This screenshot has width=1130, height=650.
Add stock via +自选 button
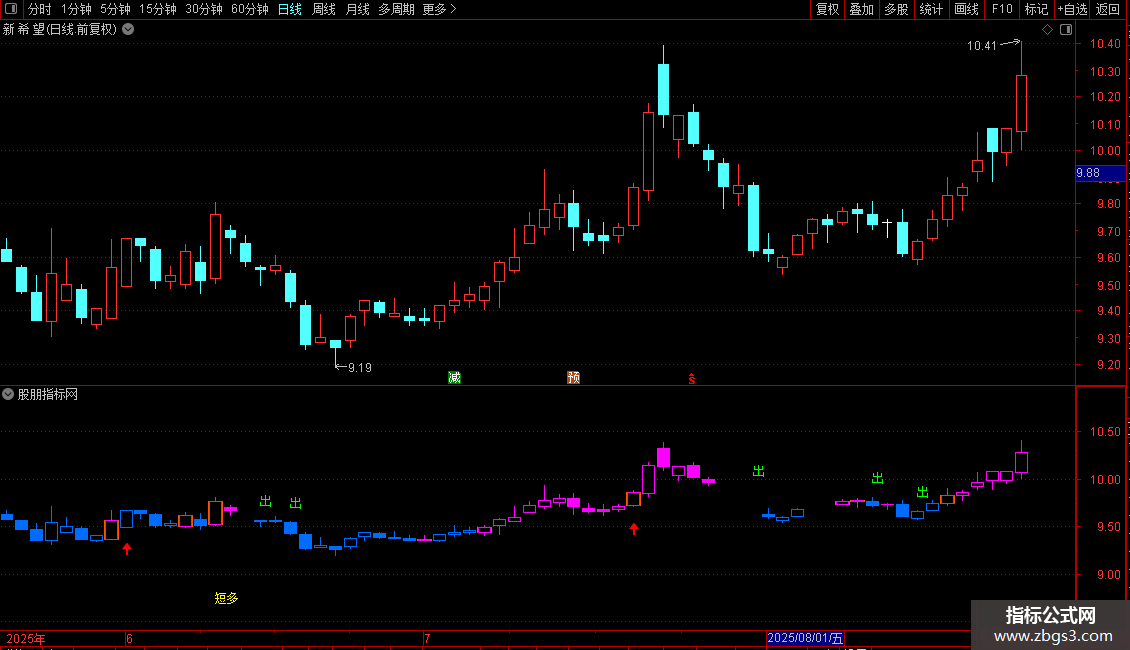click(1072, 9)
